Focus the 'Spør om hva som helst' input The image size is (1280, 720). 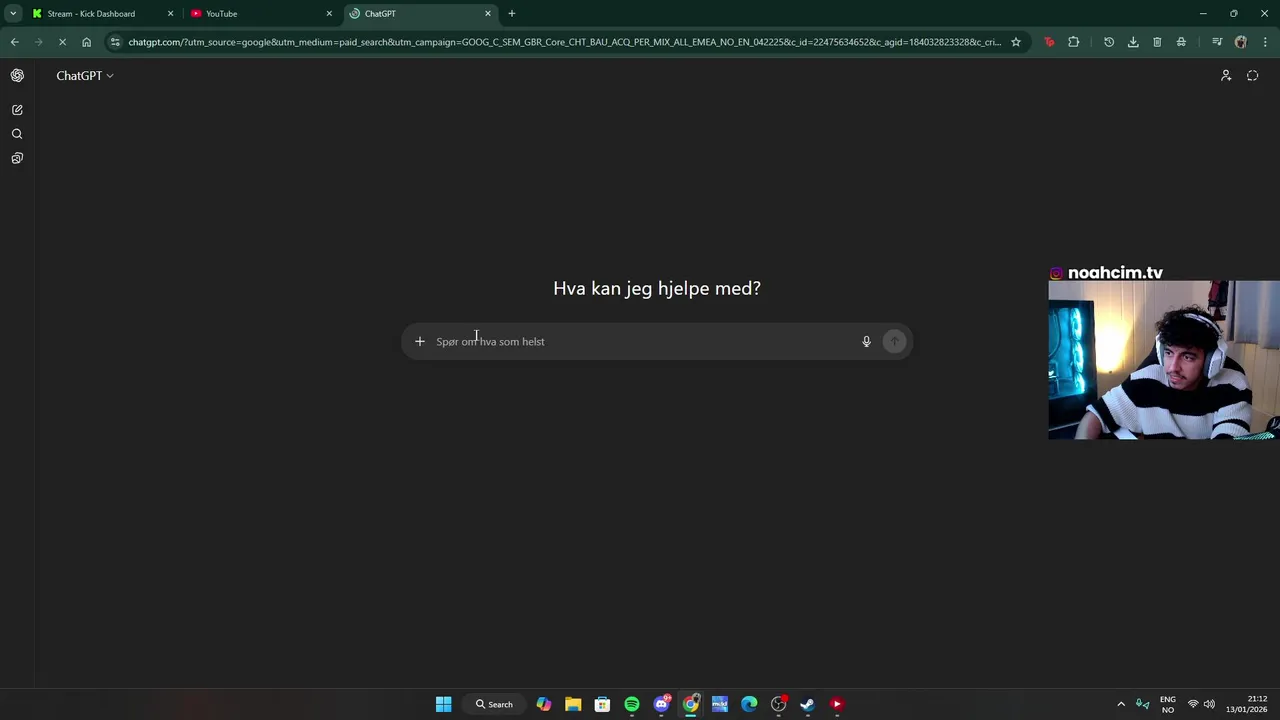point(643,342)
